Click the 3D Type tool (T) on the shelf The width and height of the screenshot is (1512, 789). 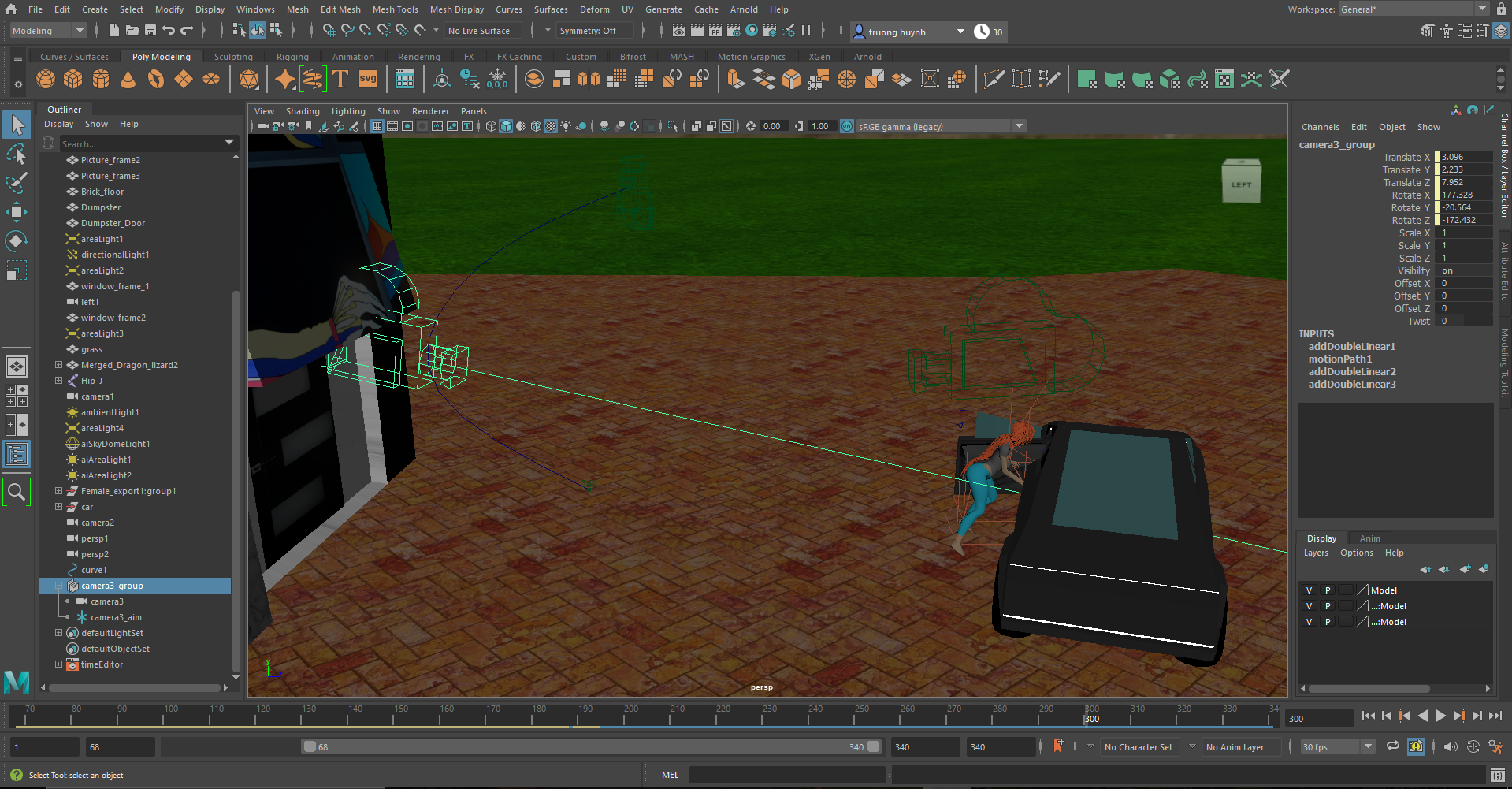340,79
